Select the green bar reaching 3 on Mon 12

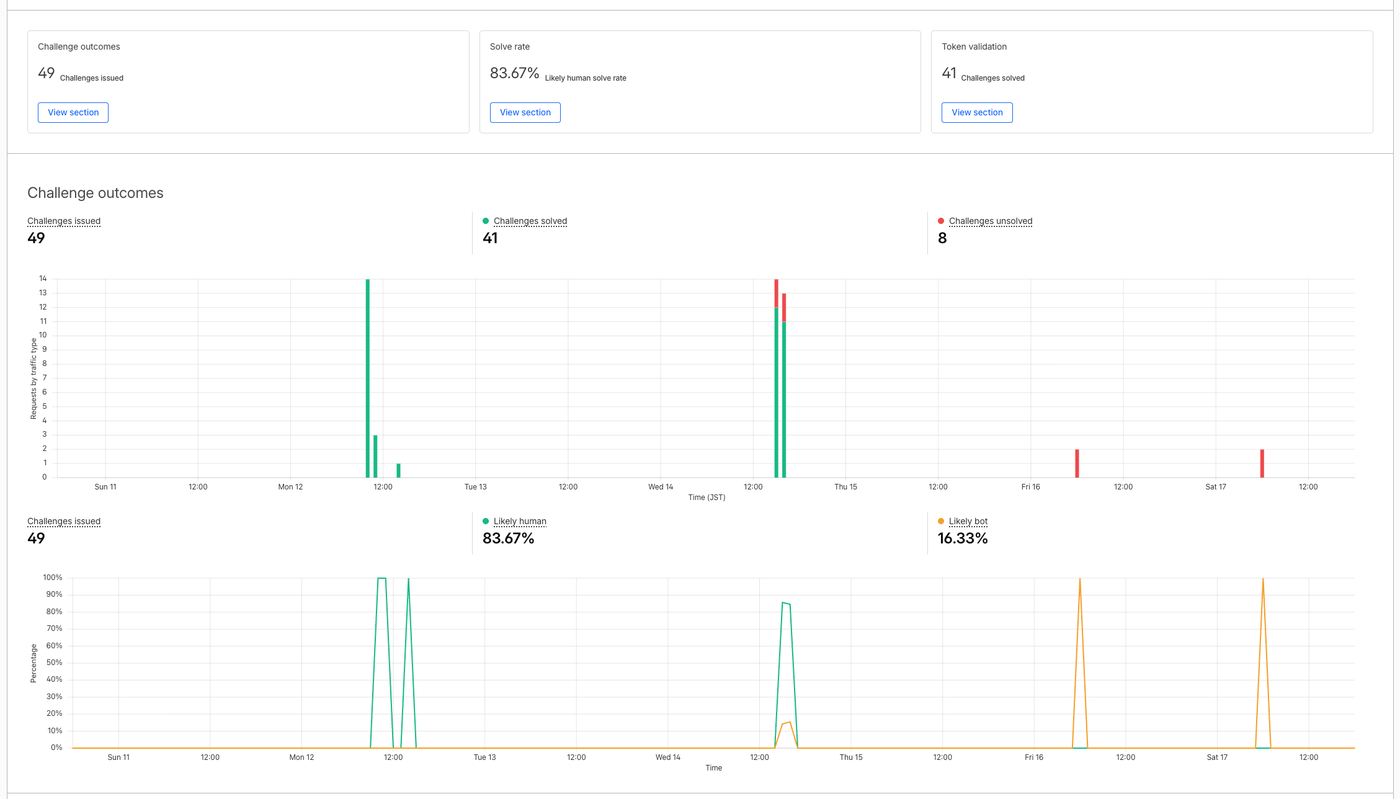click(376, 456)
